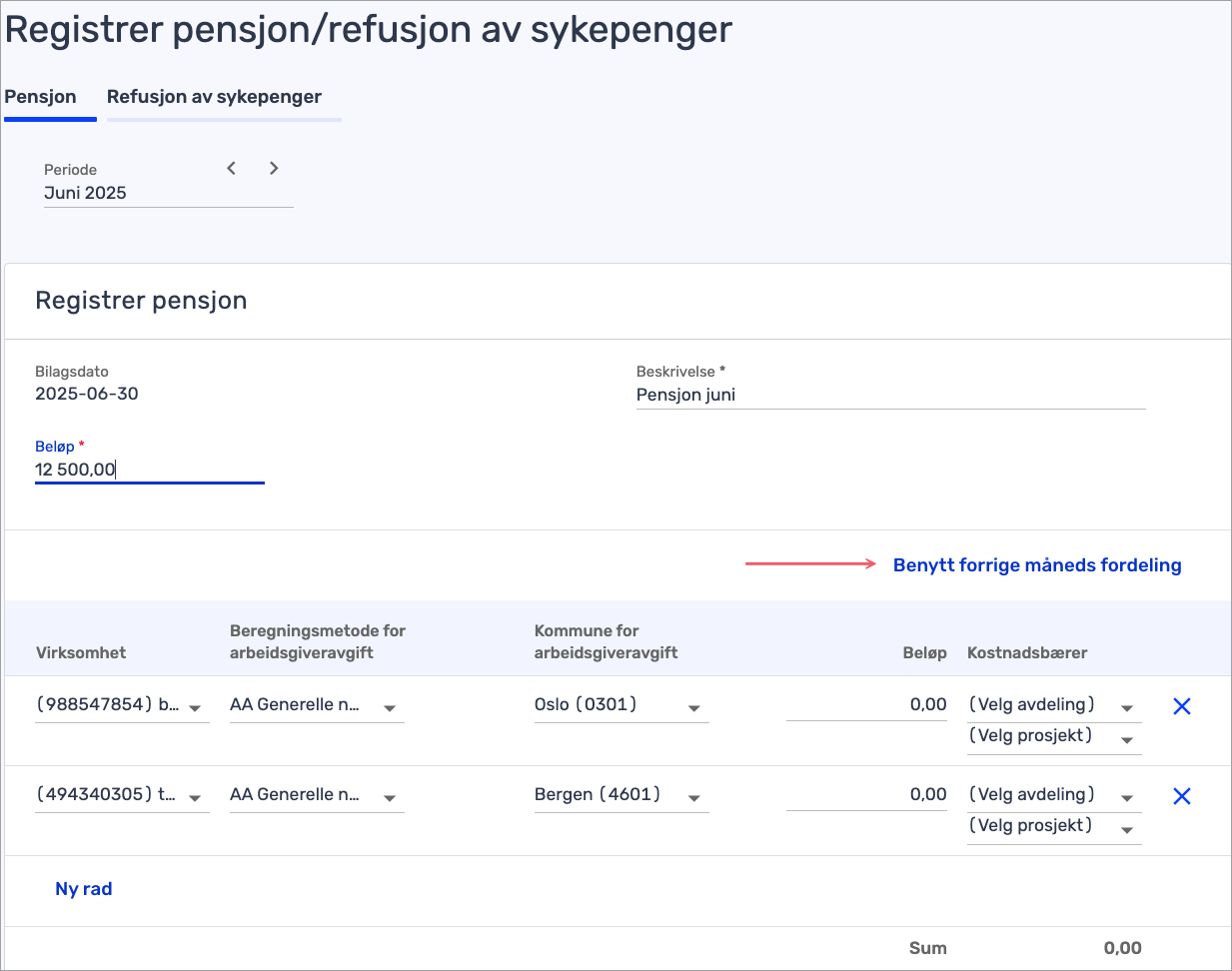Delete the Oslo row with X icon
1232x971 pixels.
pos(1181,706)
